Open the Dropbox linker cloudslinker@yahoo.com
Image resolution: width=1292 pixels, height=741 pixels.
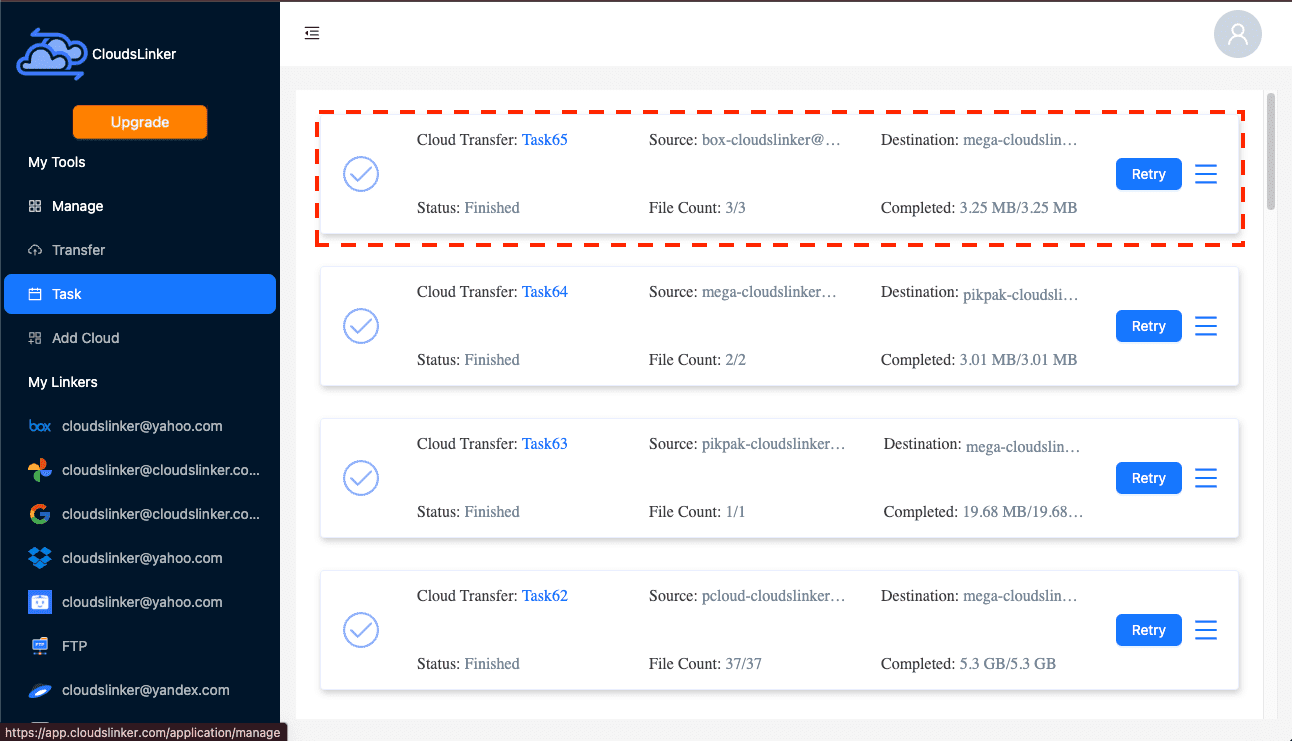point(139,558)
